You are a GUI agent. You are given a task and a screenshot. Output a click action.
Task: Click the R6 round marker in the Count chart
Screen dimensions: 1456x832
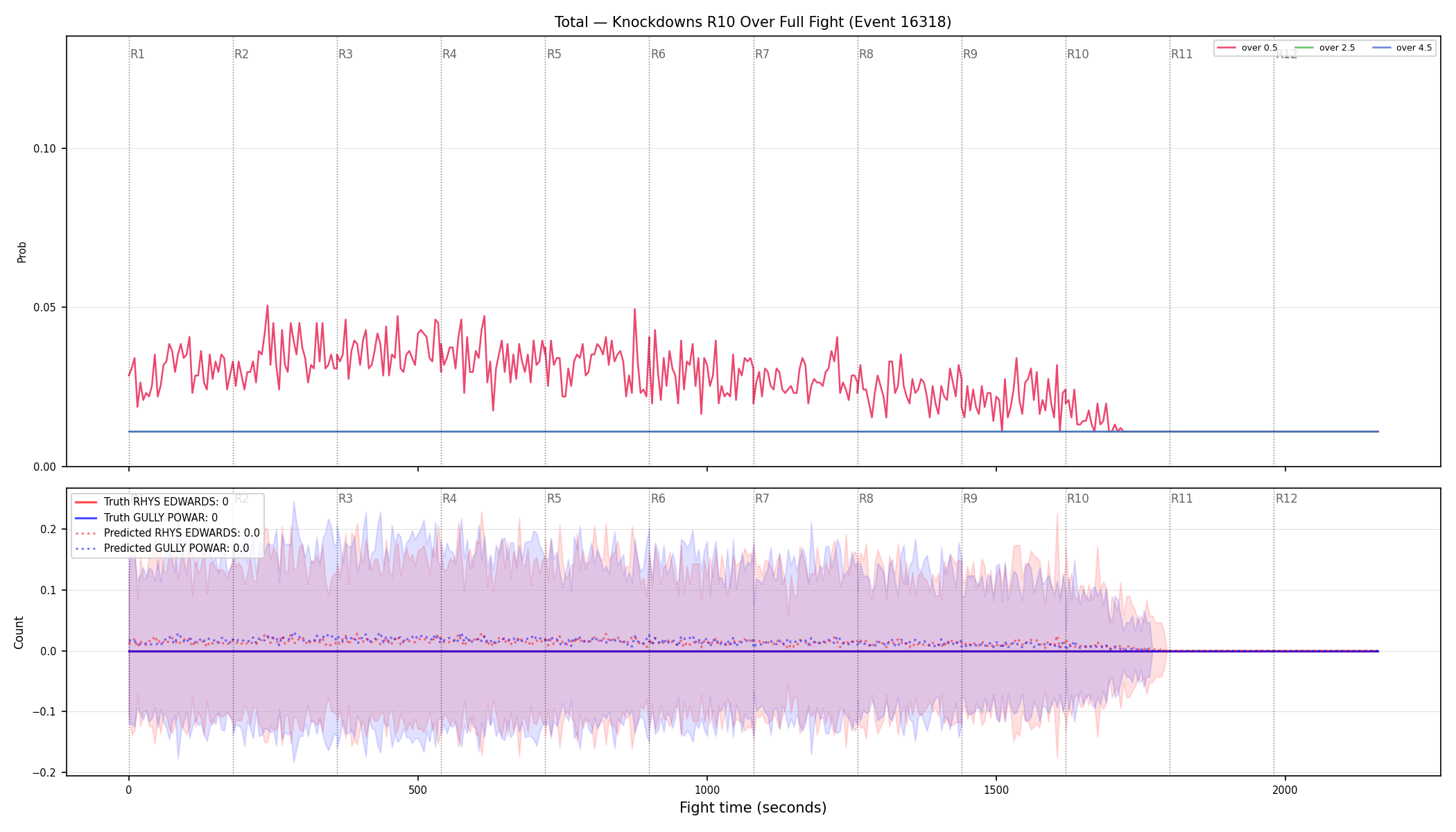[x=658, y=499]
